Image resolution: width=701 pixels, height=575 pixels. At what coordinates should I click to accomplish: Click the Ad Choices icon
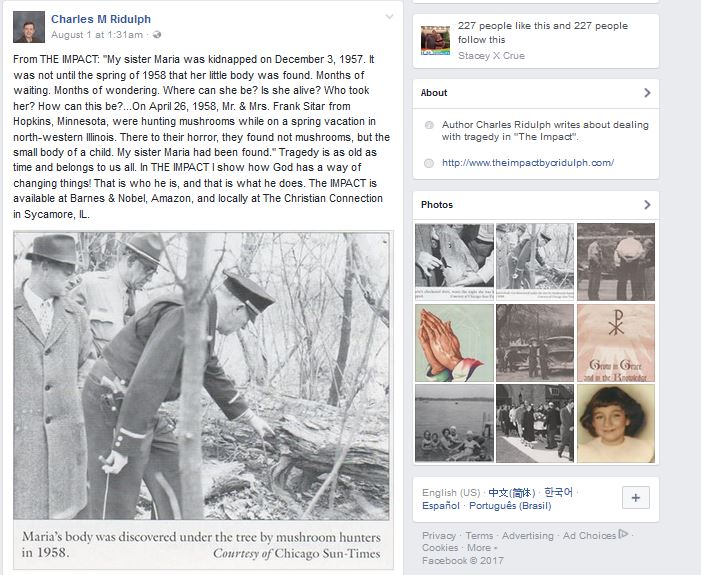[623, 534]
